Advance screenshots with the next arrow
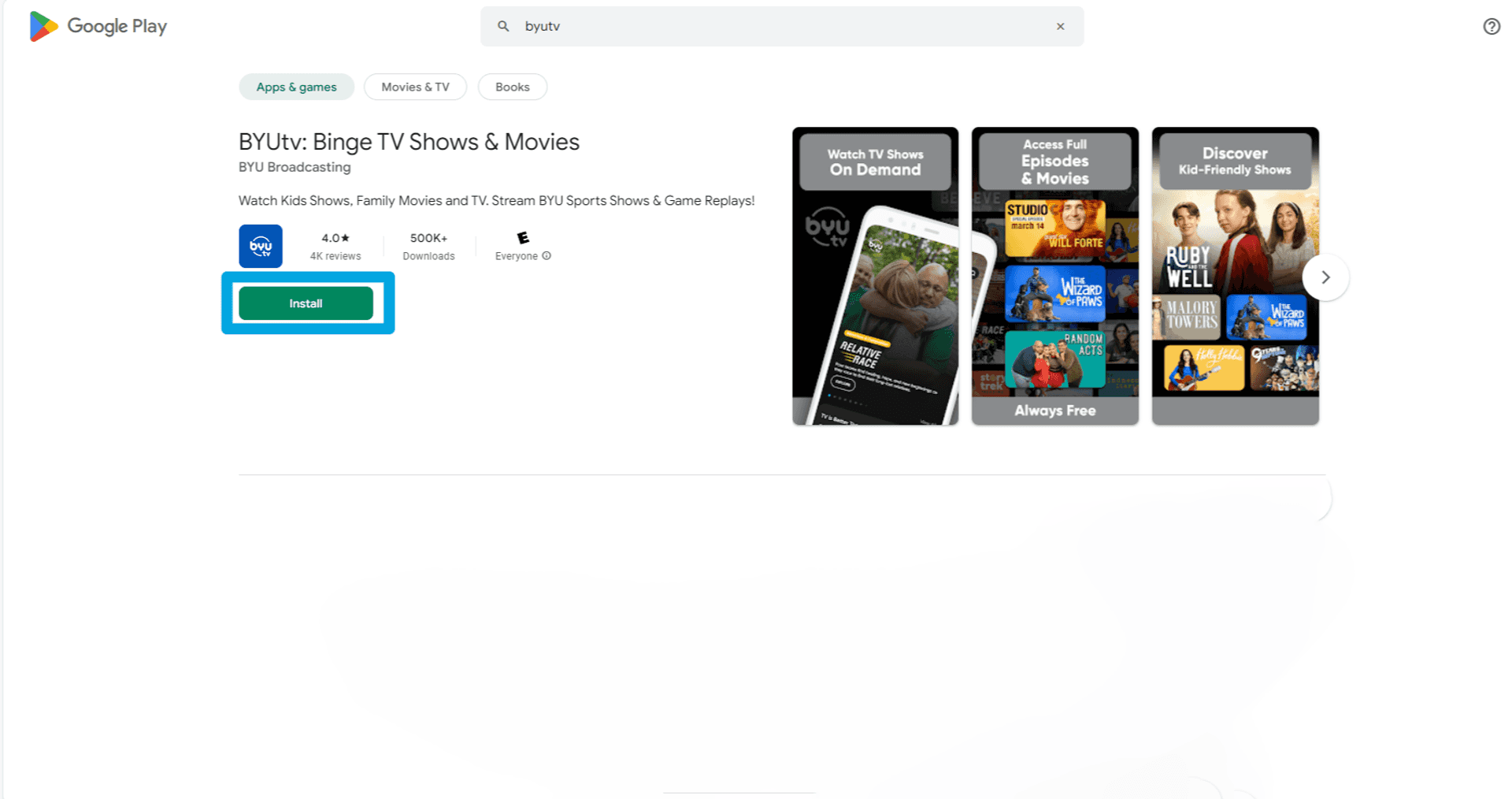This screenshot has width=1512, height=799. tap(1325, 277)
